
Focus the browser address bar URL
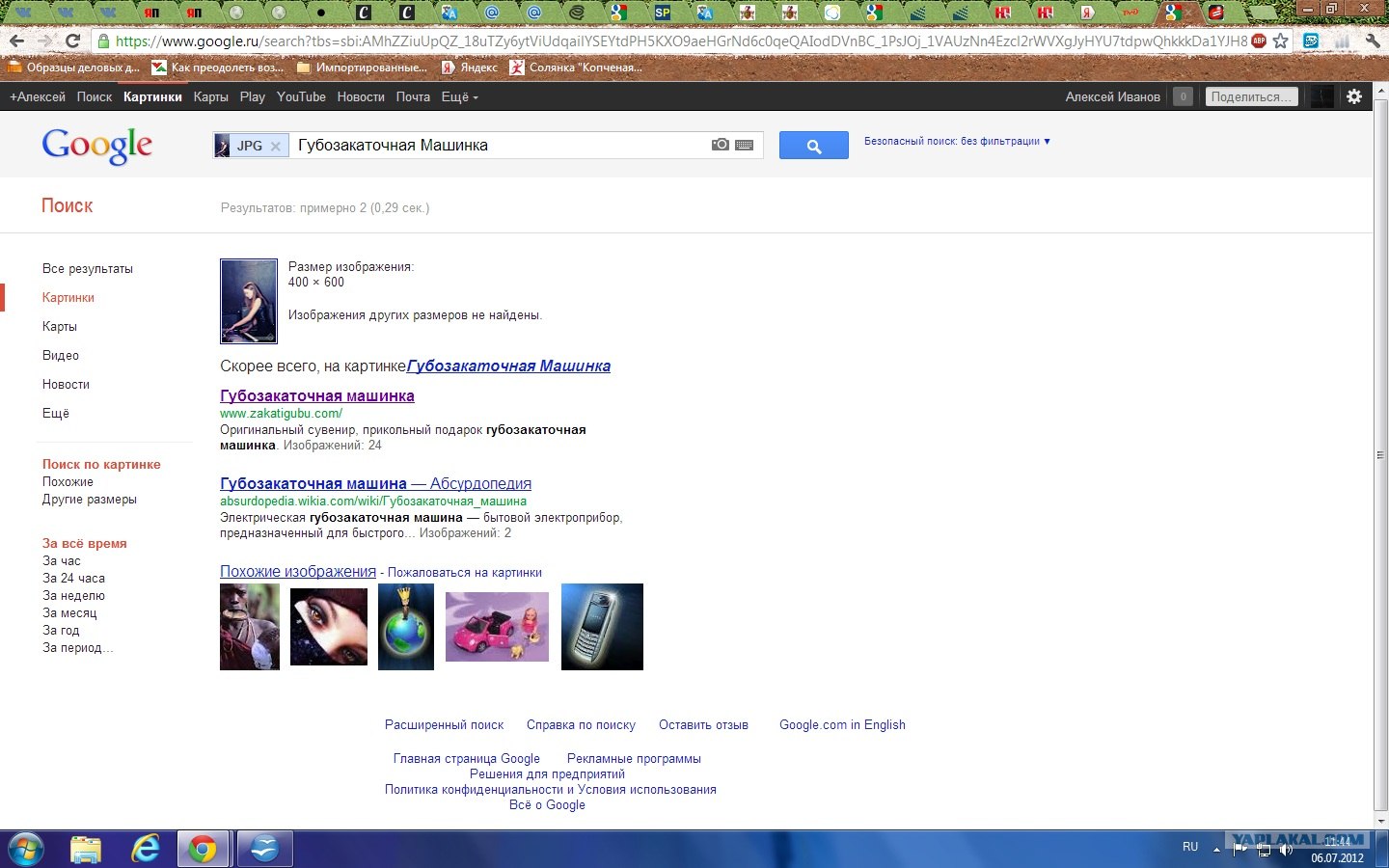point(681,41)
